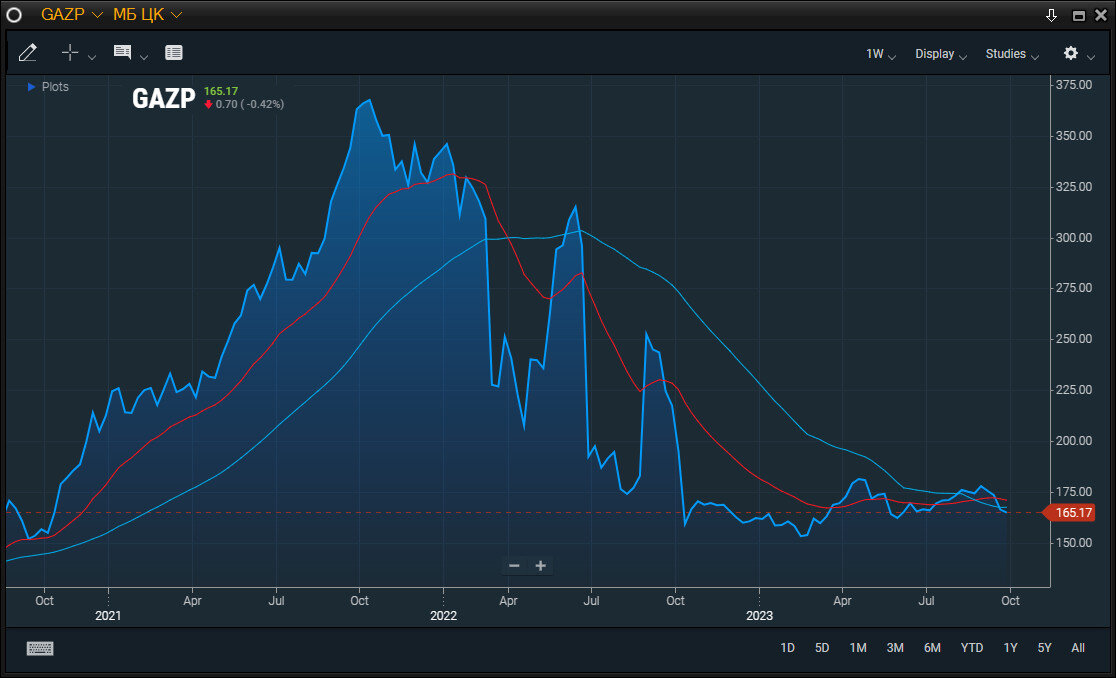Select the 1Y time range

click(x=1011, y=648)
